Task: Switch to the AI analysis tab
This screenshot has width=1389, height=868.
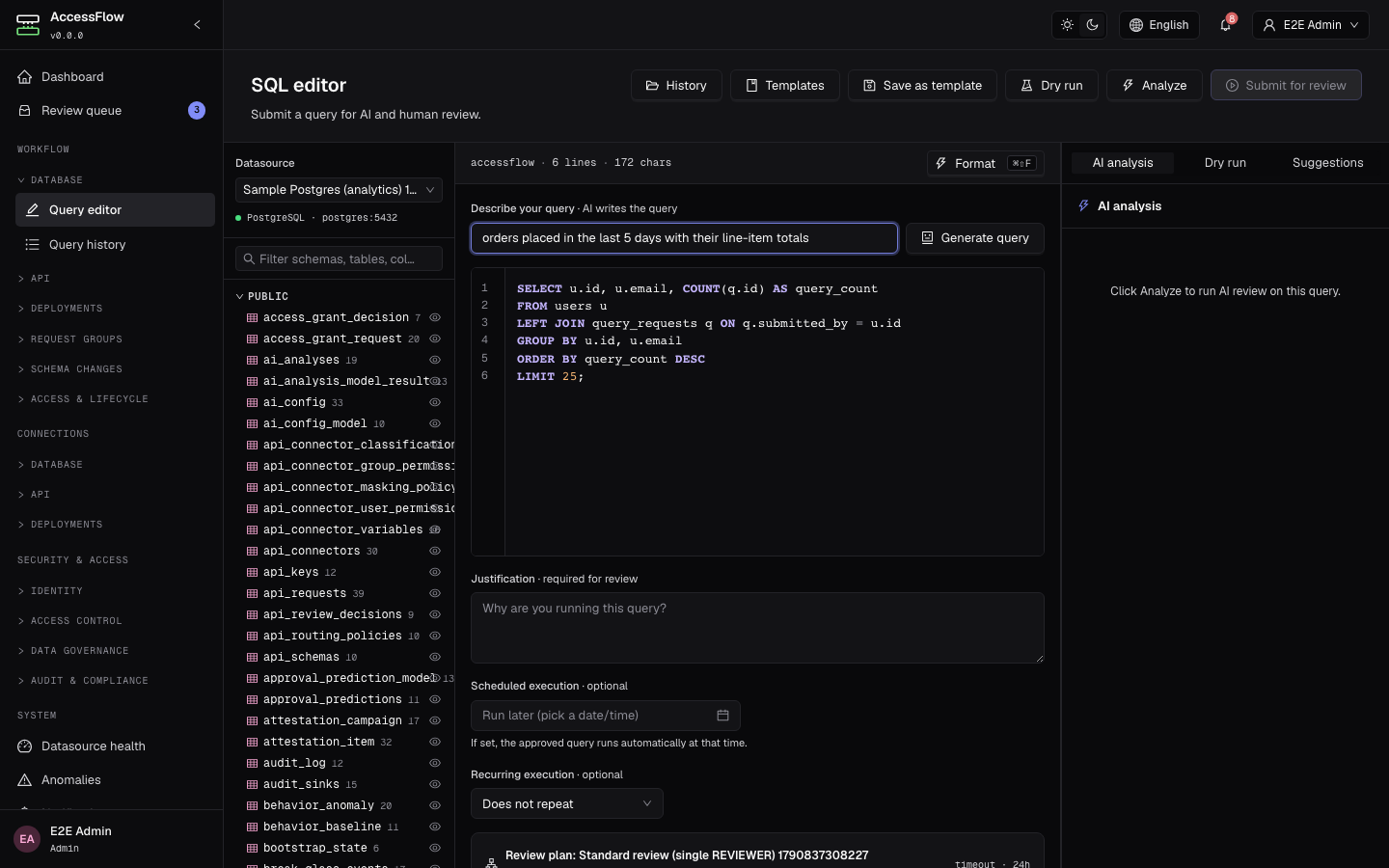Action: [x=1123, y=163]
